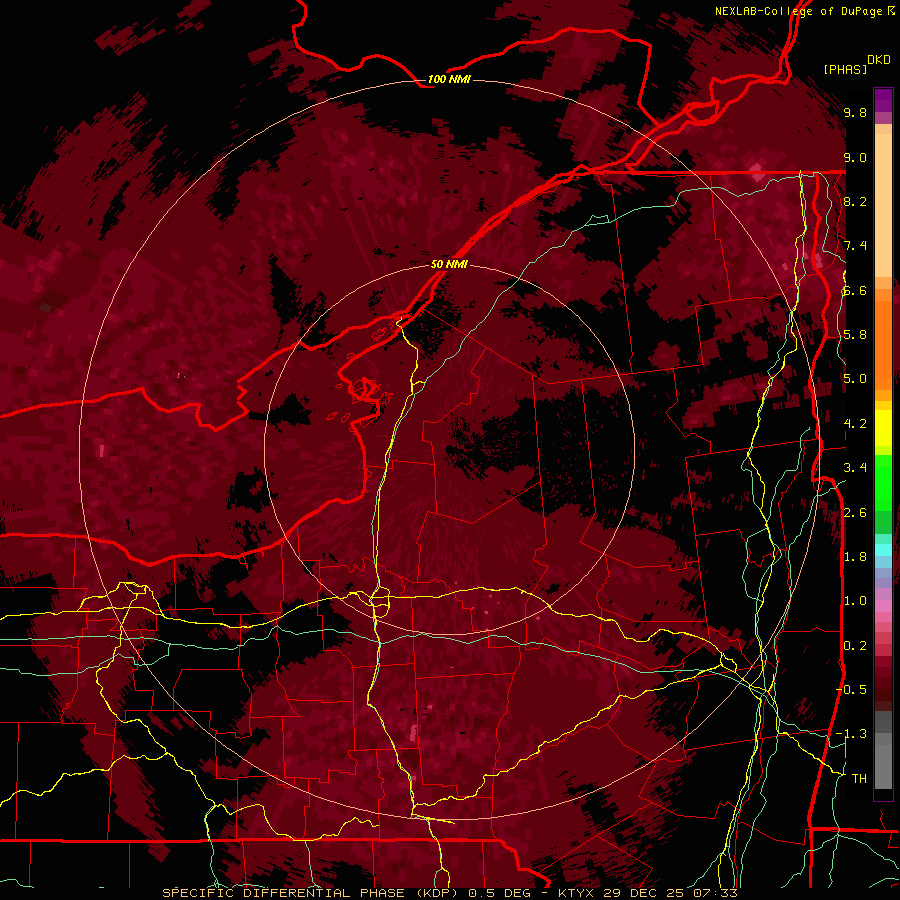Click the KTYX station identifier in the caption
Screen dimensions: 900x900
click(577, 893)
